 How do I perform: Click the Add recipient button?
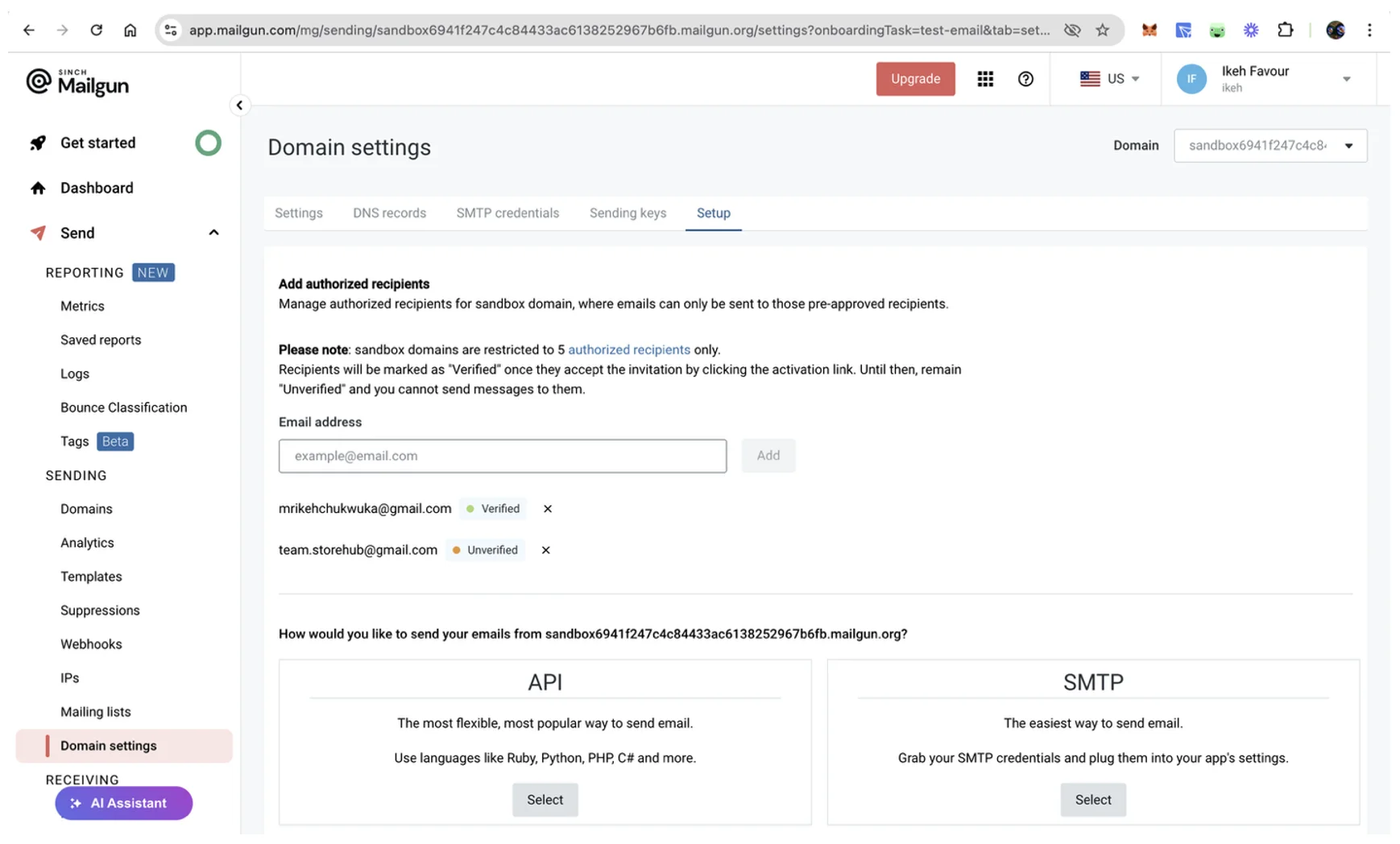coord(768,456)
